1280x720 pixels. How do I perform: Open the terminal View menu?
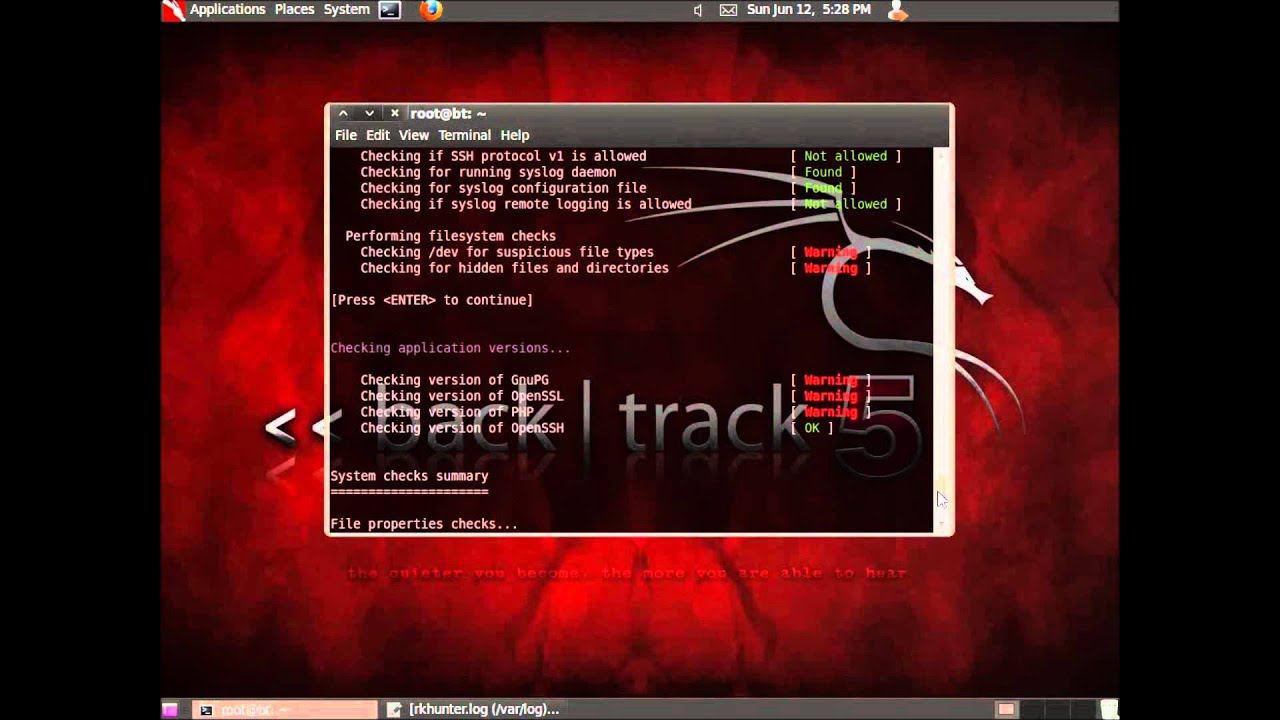point(413,135)
